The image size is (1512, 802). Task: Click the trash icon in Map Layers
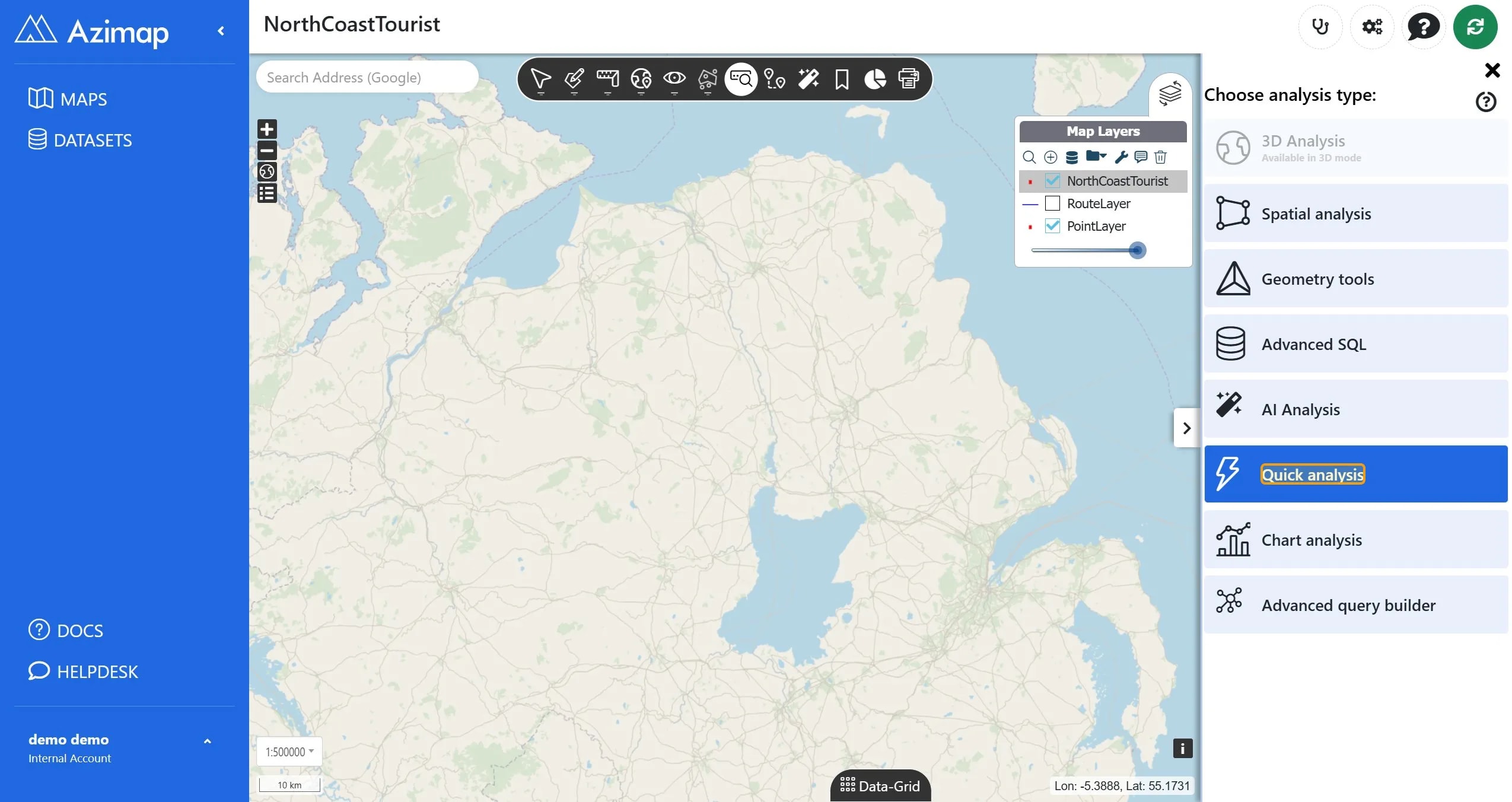(1160, 157)
